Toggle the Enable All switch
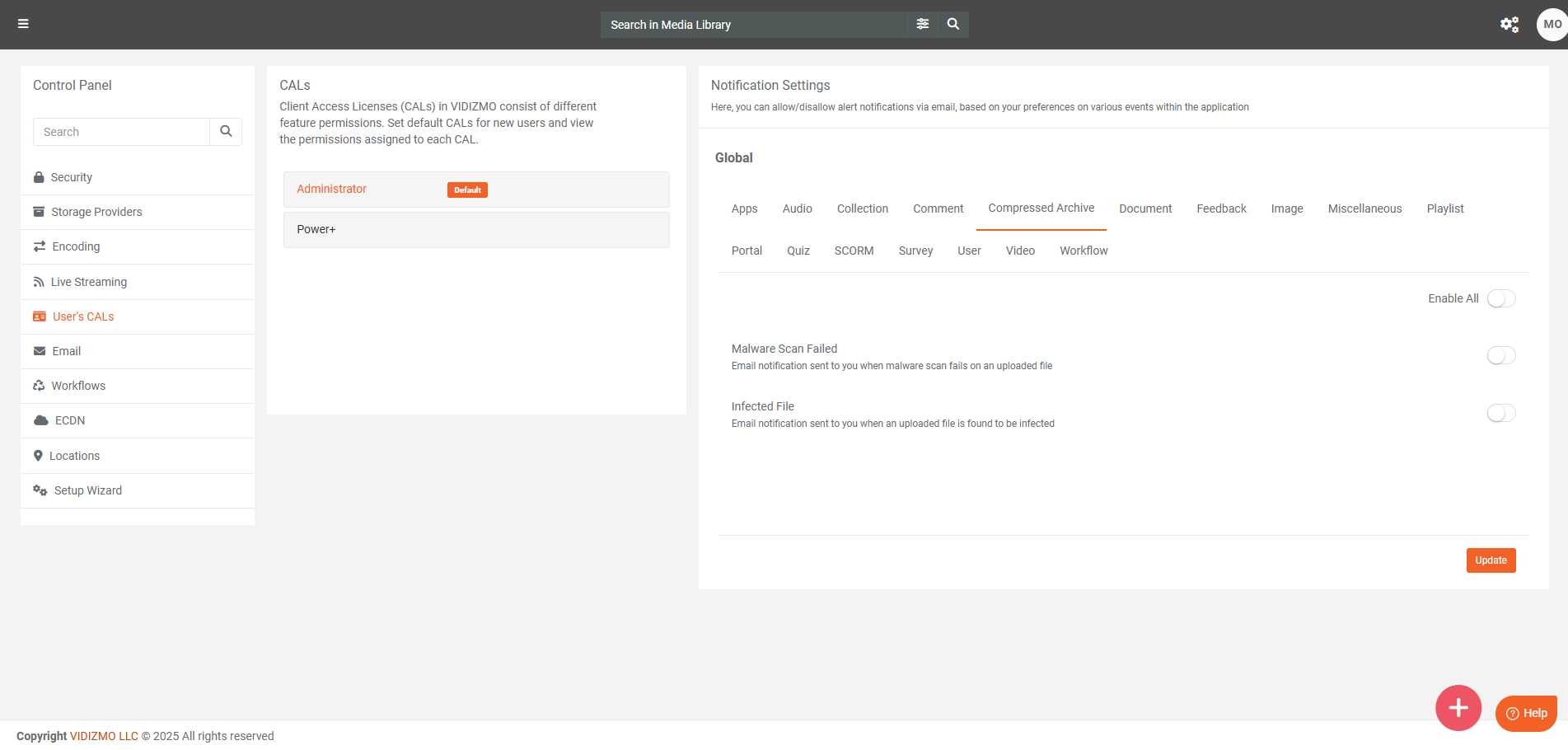 pyautogui.click(x=1500, y=298)
